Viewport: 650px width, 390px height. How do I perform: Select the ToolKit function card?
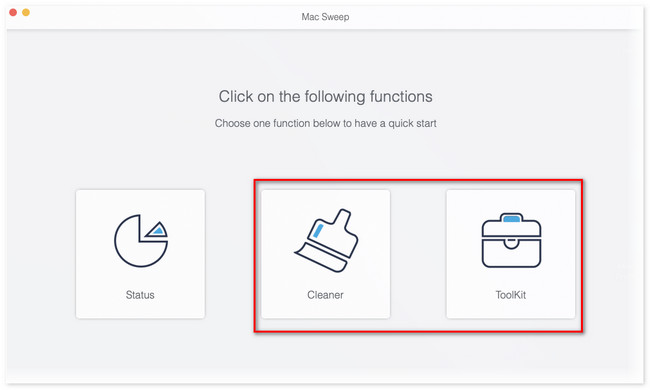(511, 254)
